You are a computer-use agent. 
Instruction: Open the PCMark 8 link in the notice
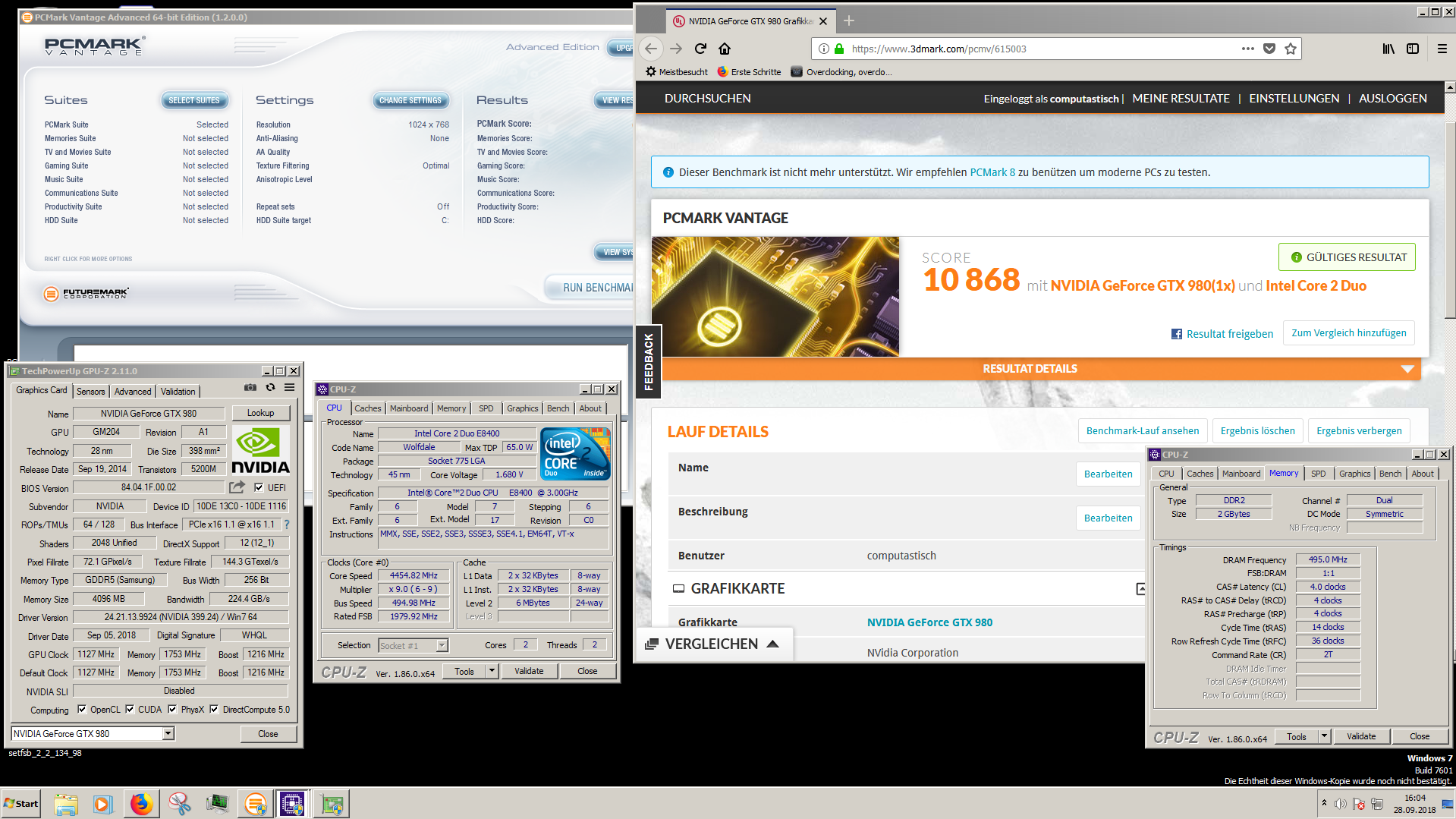pos(992,172)
